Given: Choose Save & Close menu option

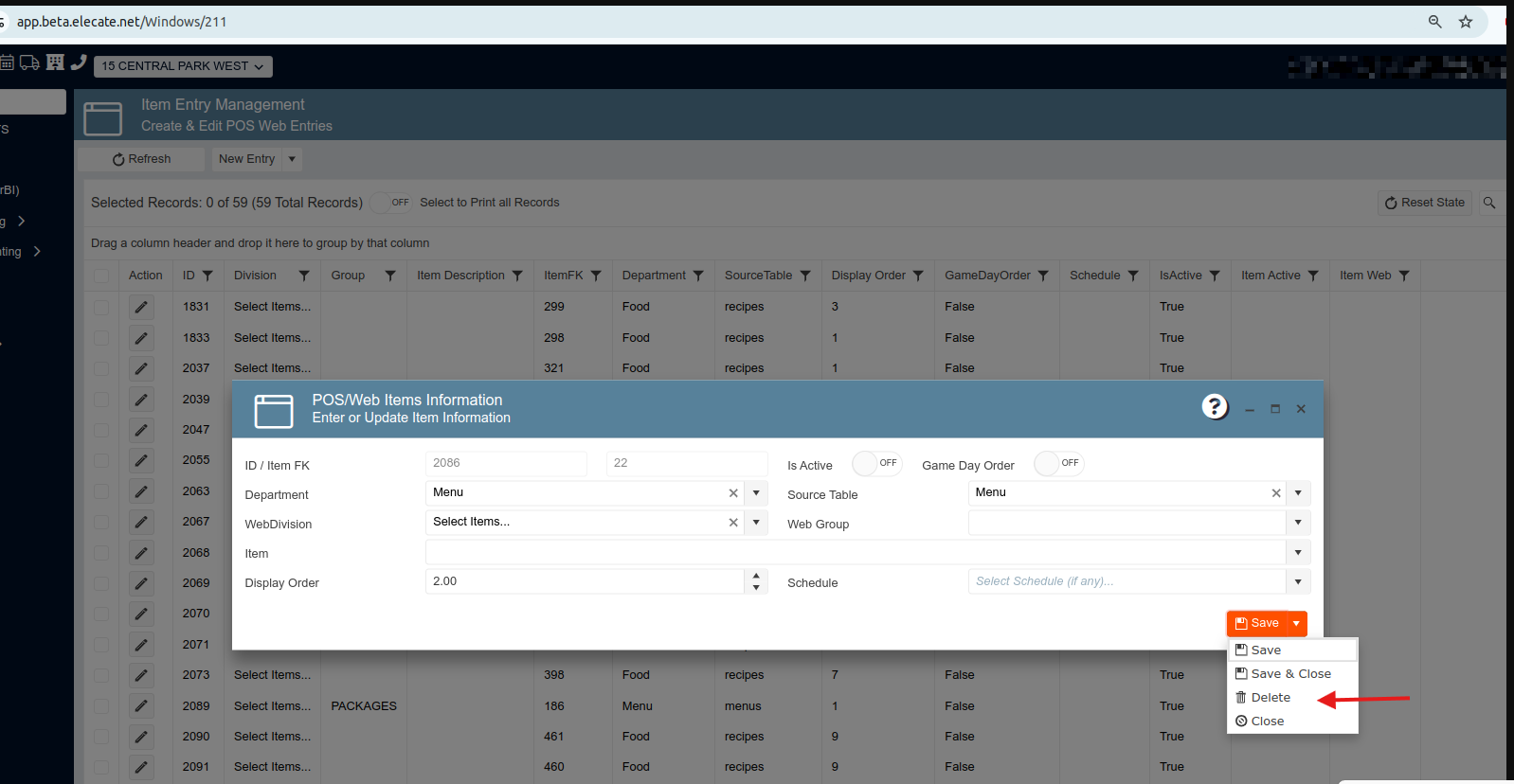Looking at the screenshot, I should pyautogui.click(x=1290, y=674).
